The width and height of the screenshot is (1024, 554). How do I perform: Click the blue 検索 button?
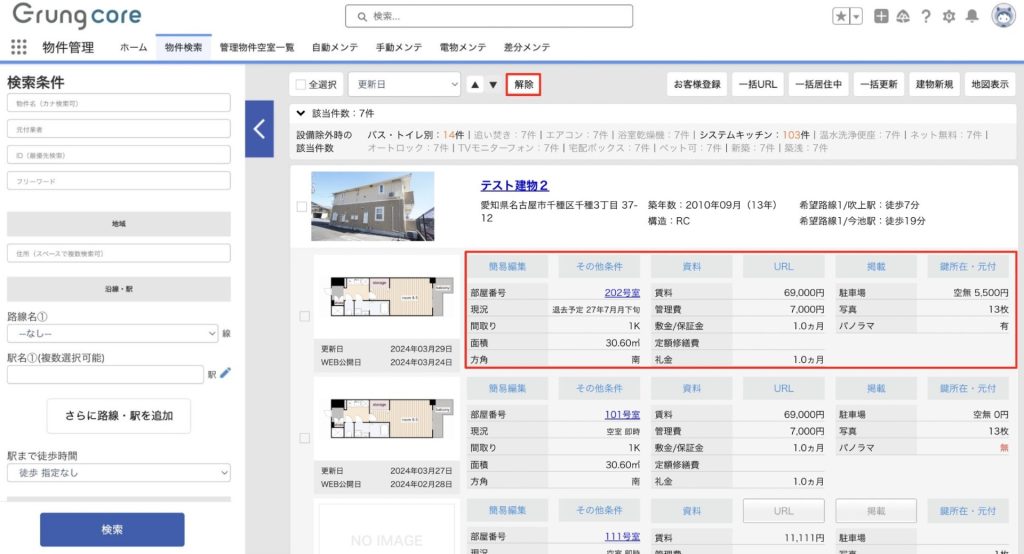click(112, 530)
